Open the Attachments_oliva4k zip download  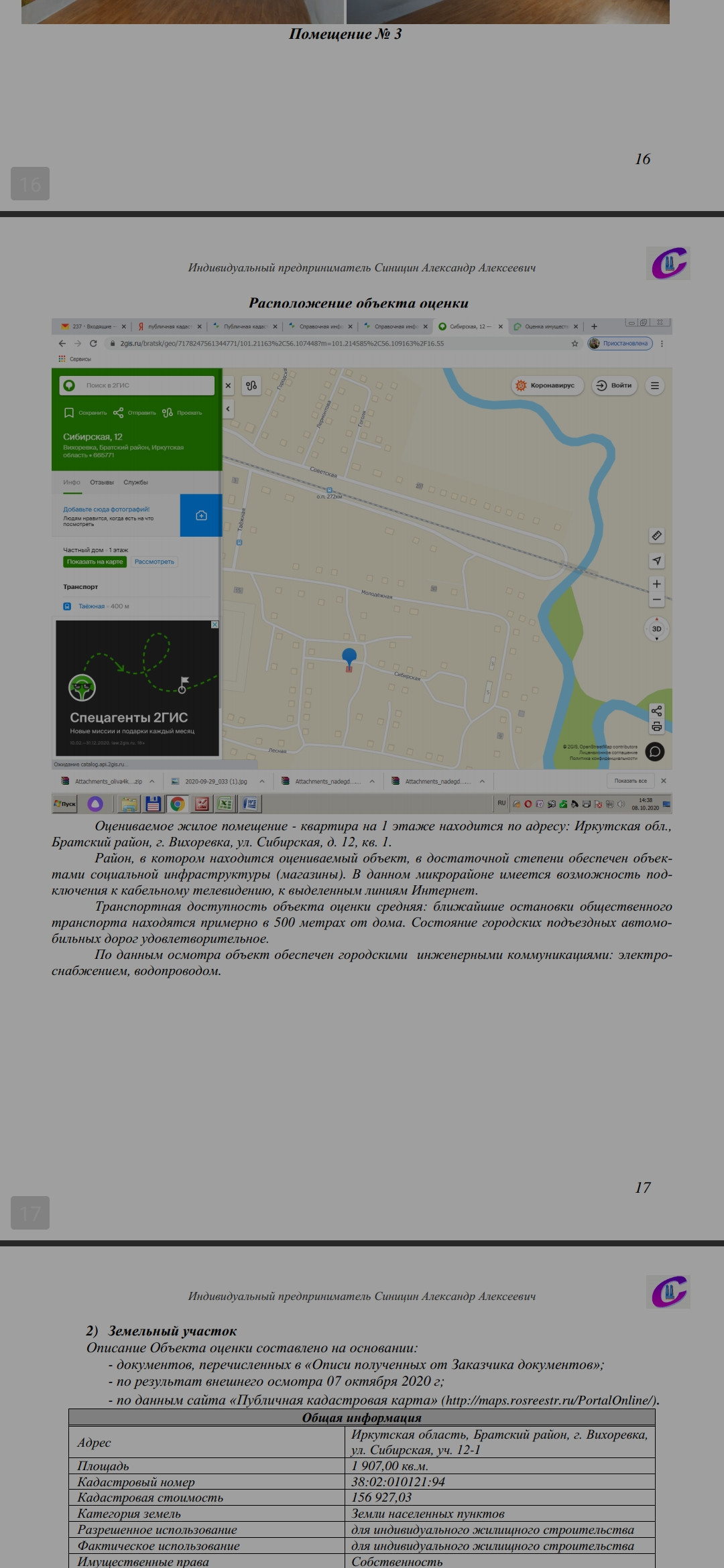click(102, 781)
